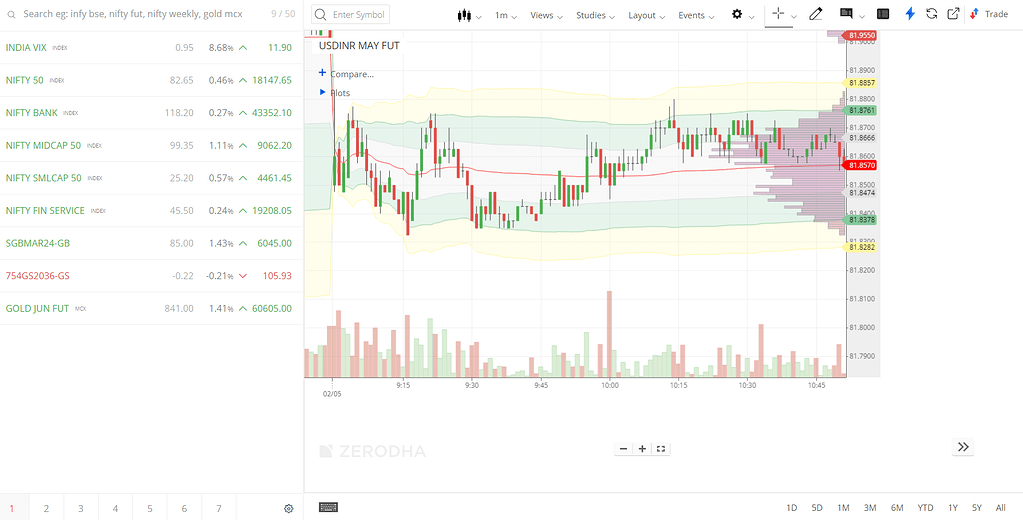1023x520 pixels.
Task: Click the Trade button label
Action: (996, 14)
